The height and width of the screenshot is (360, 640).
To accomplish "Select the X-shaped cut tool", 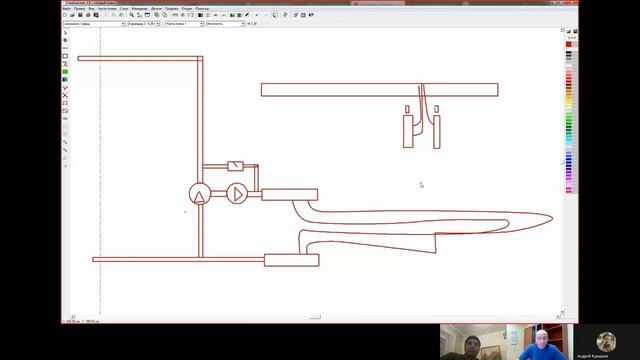I will tap(65, 96).
